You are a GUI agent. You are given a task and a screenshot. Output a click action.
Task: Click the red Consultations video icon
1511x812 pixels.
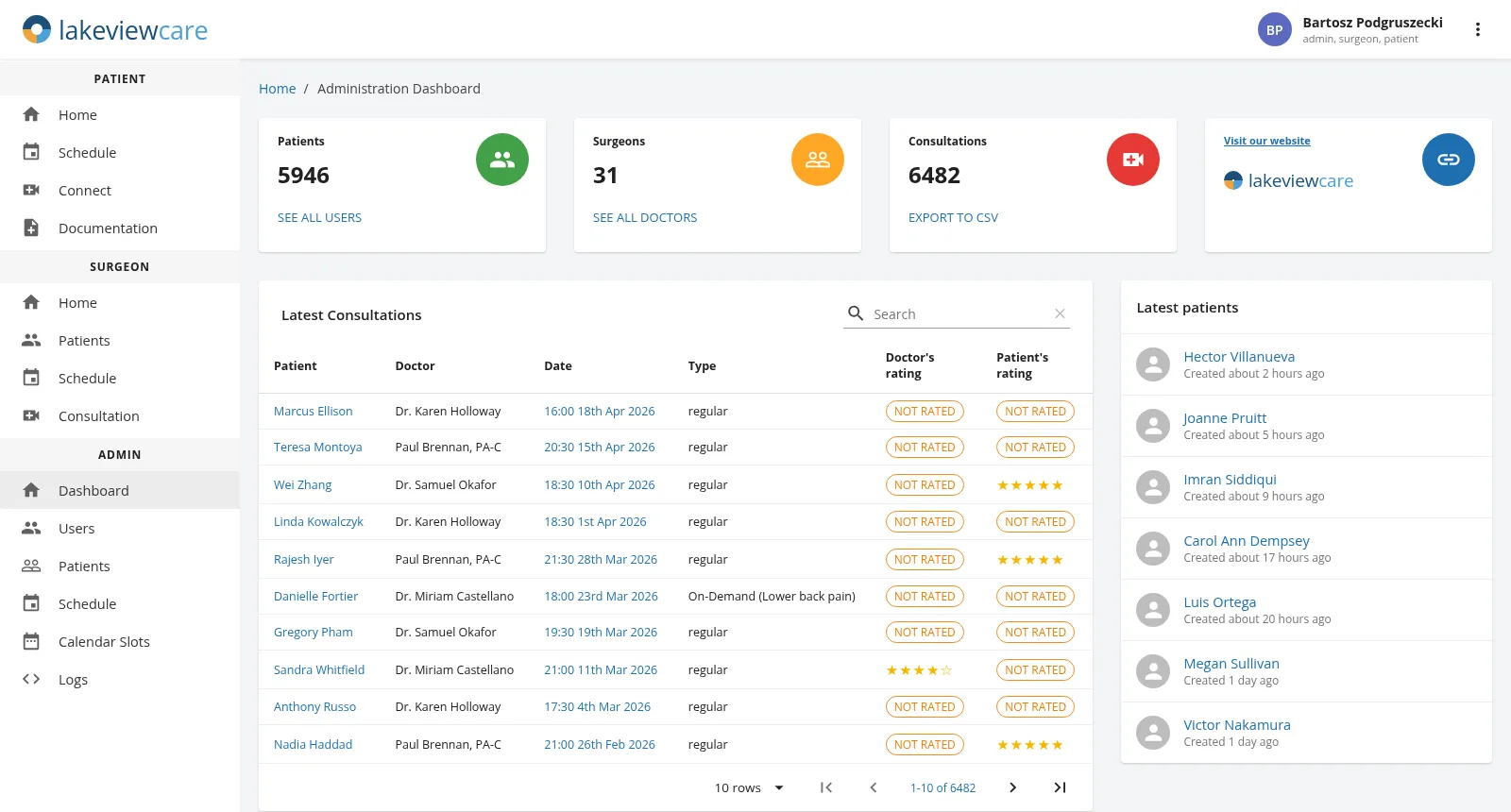[1133, 160]
